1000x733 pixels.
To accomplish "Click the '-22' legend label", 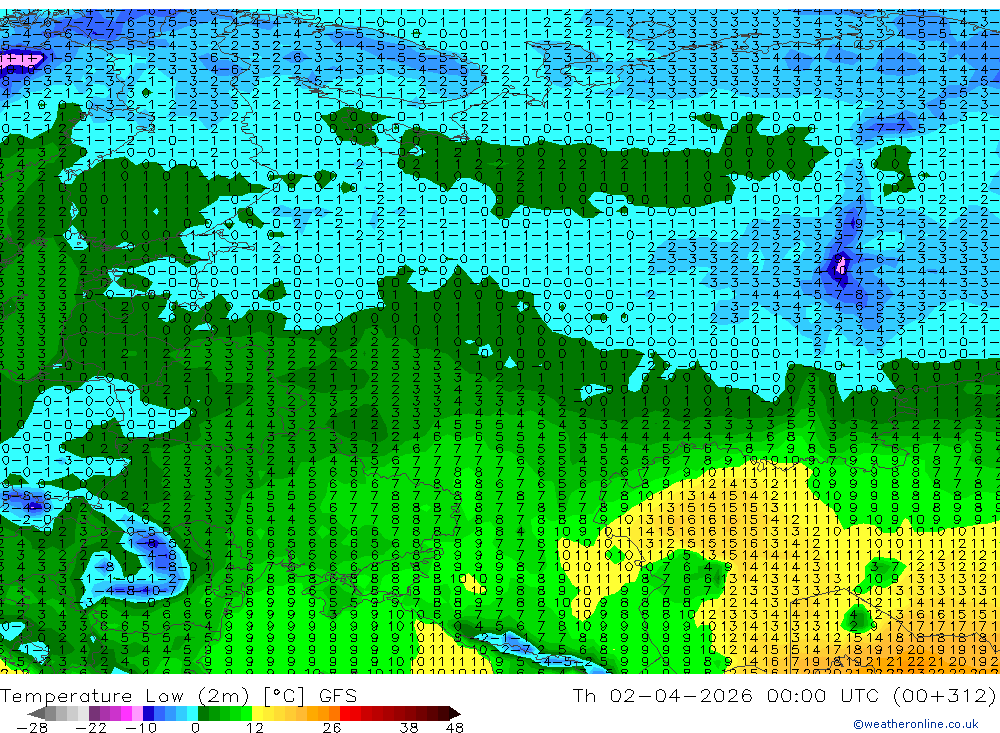I will (91, 727).
